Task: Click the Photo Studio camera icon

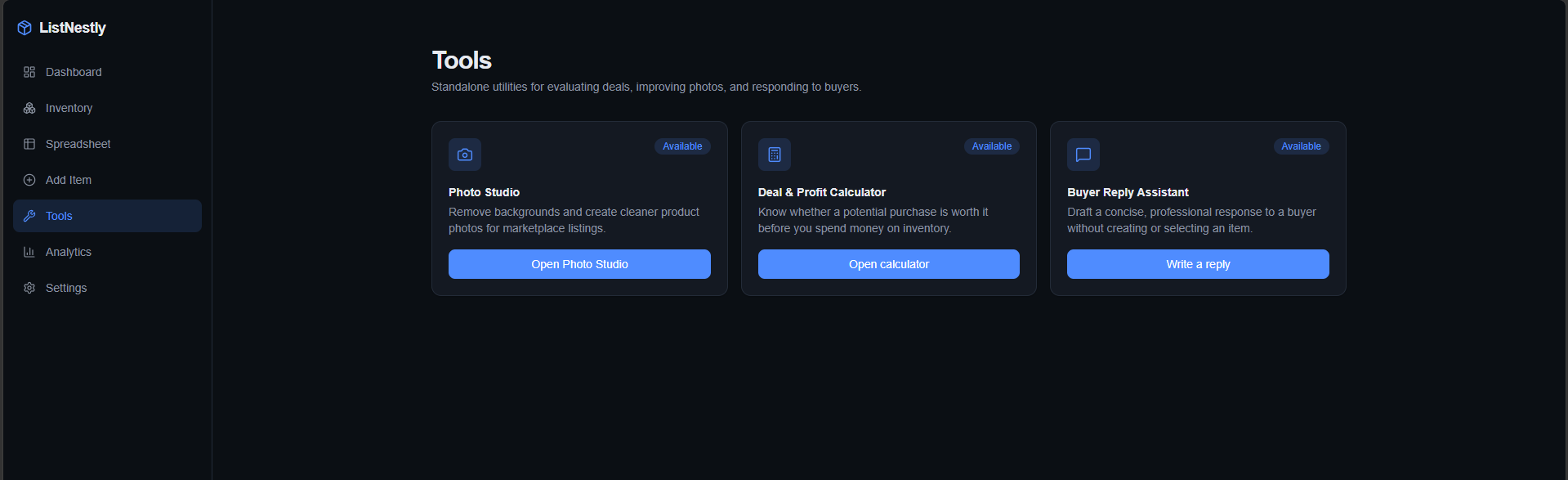Action: click(465, 155)
